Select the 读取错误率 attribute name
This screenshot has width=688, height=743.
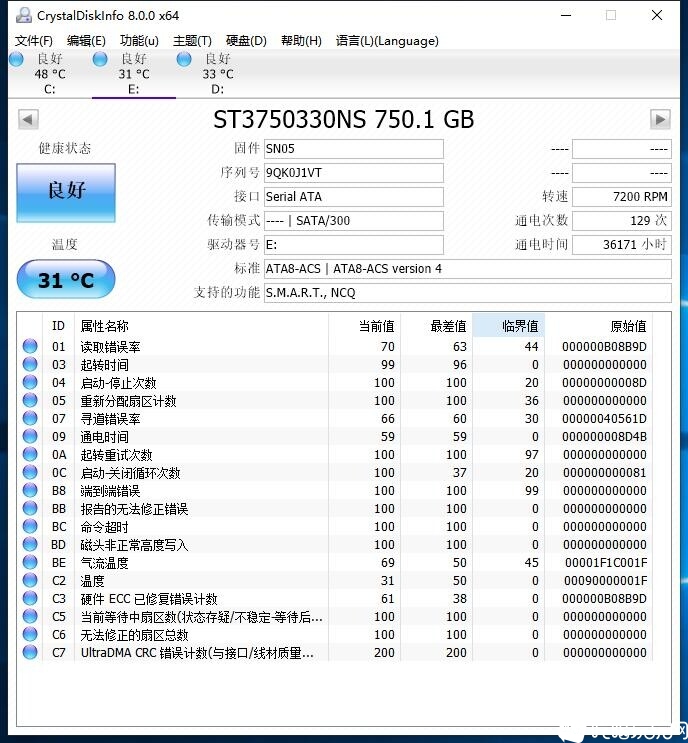click(110, 347)
